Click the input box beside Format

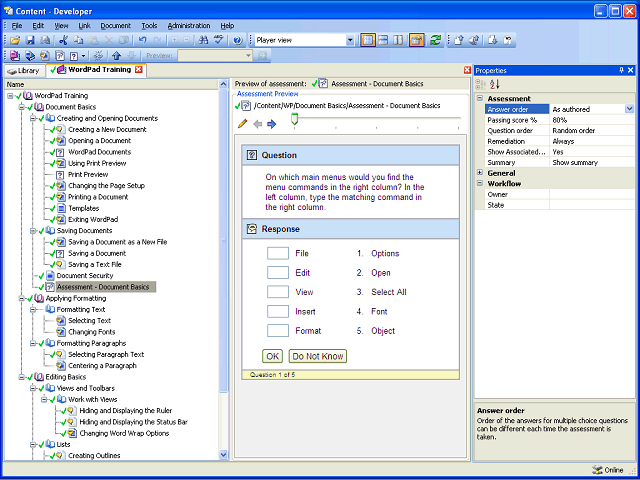point(278,331)
